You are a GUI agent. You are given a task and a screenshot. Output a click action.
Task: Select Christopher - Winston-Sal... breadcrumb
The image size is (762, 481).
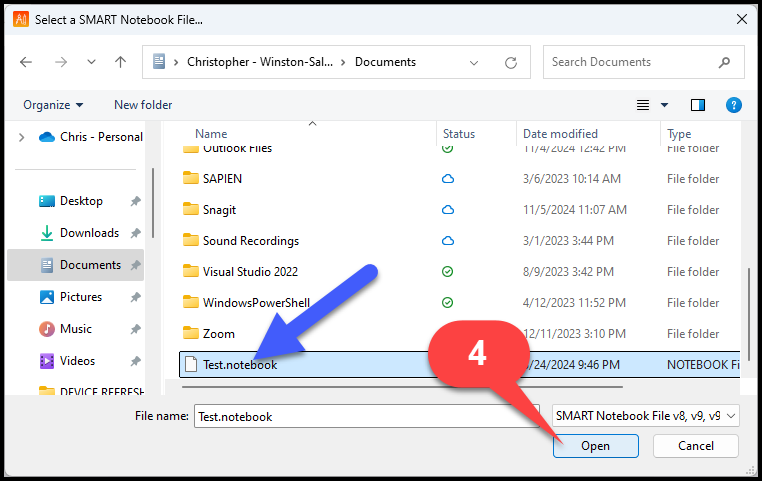click(260, 62)
